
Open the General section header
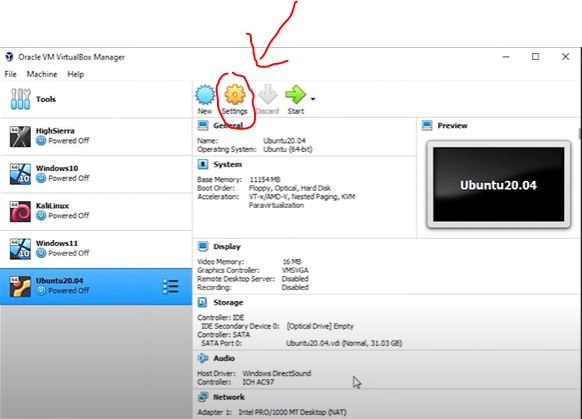point(228,125)
